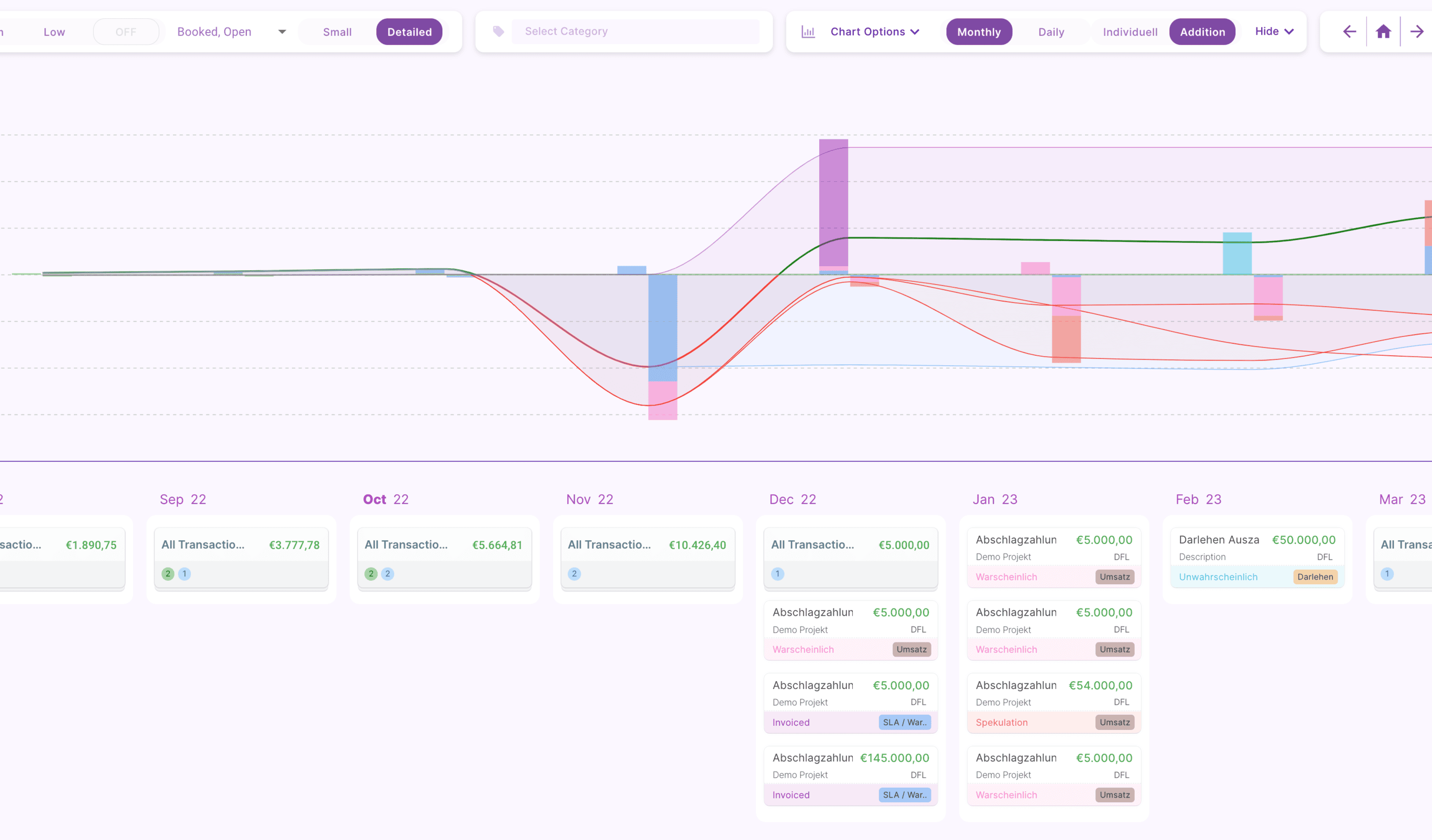This screenshot has width=1432, height=840.
Task: Click blue badge in Nov 22 card
Action: click(x=574, y=574)
